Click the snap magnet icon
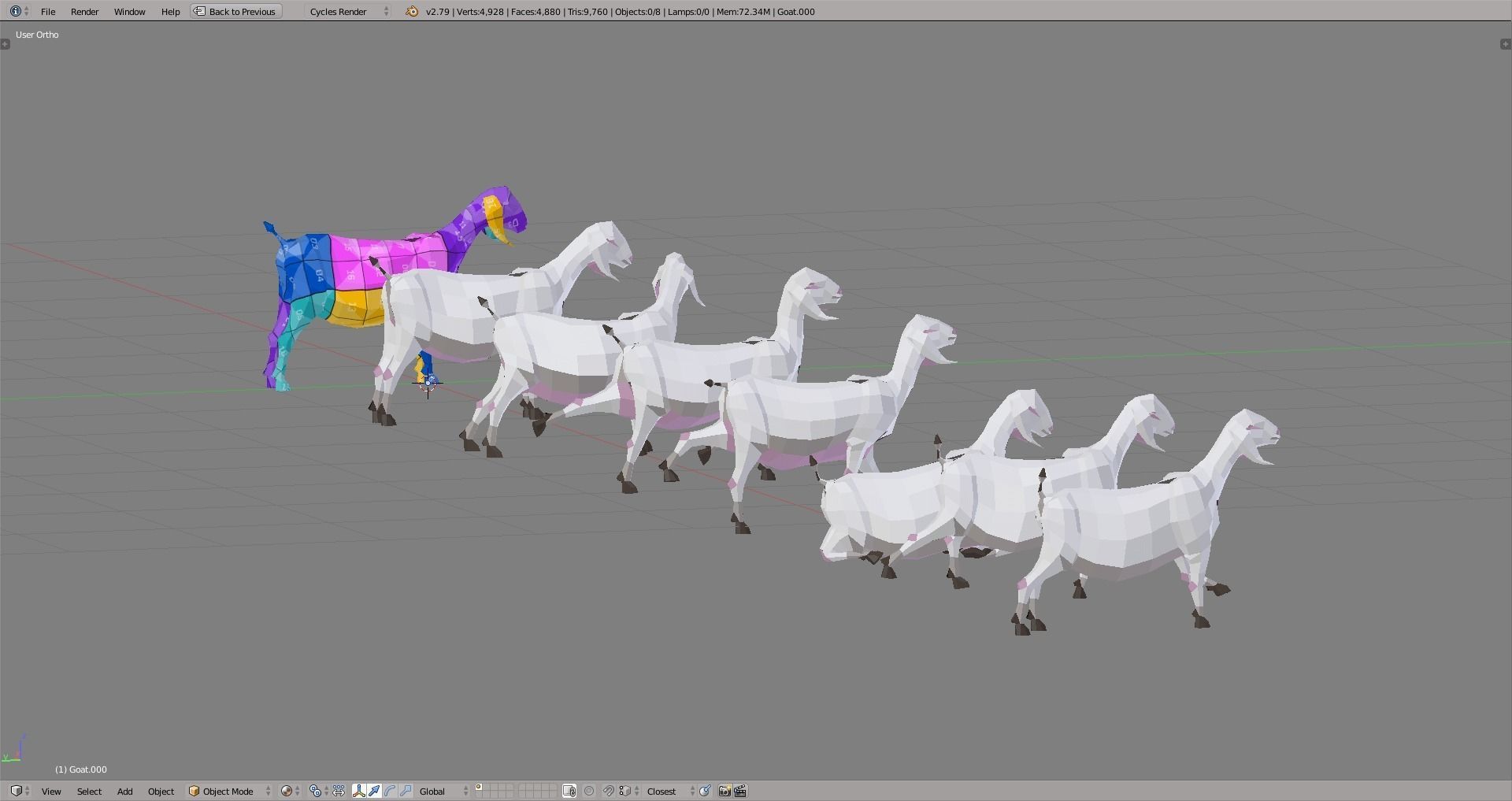 [607, 792]
